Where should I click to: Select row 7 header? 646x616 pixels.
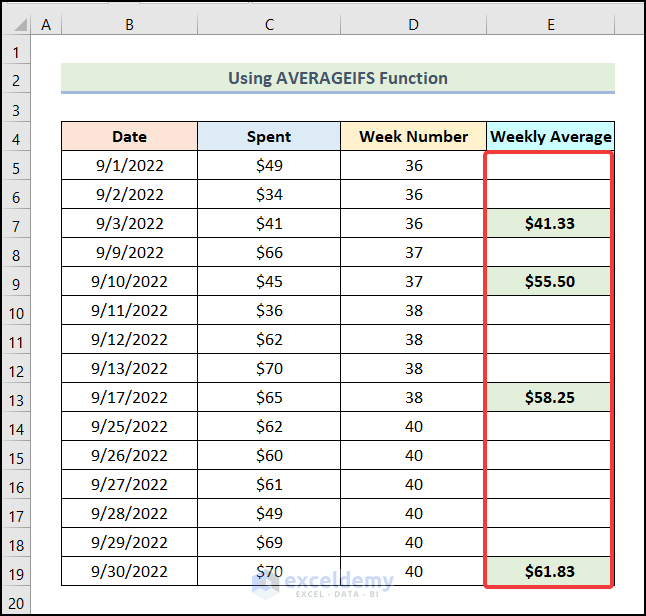(16, 223)
